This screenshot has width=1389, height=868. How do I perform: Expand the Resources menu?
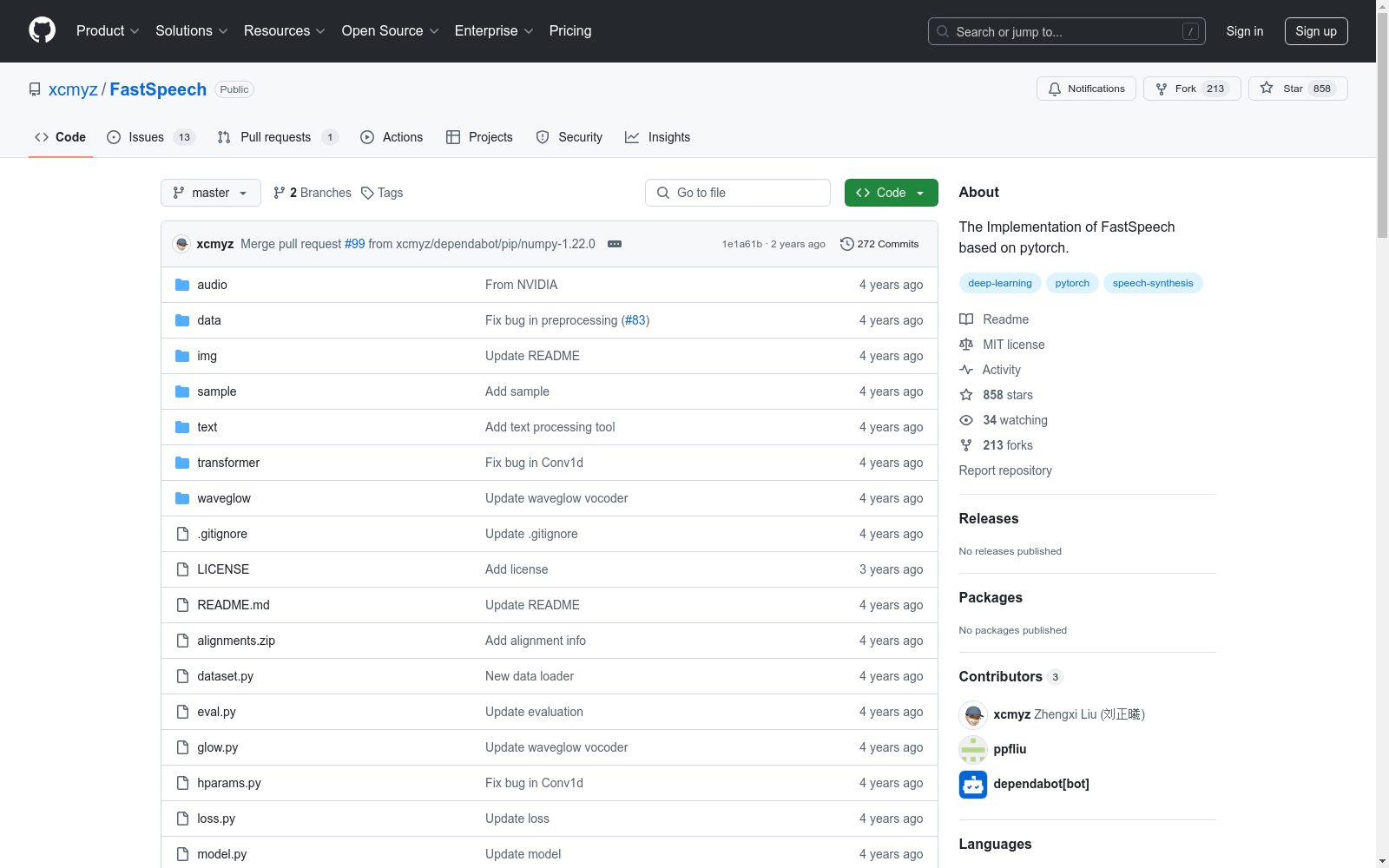tap(285, 30)
